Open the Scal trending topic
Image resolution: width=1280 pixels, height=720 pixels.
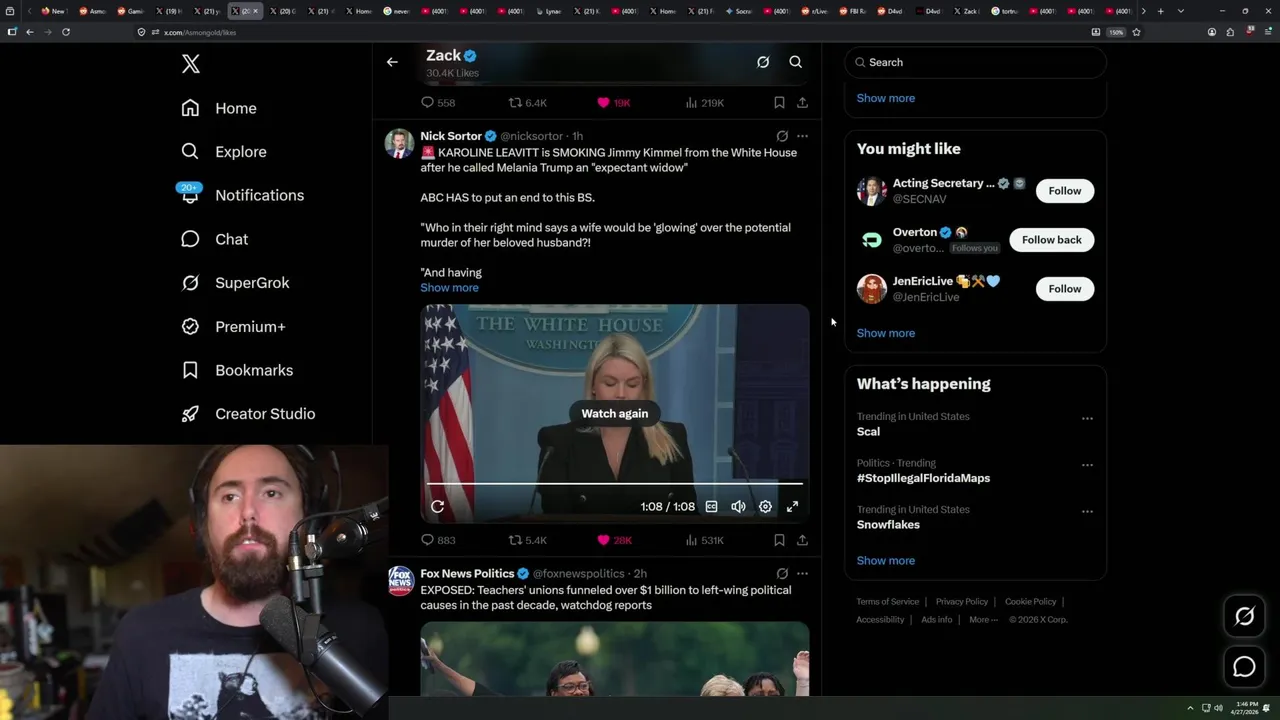click(x=868, y=432)
